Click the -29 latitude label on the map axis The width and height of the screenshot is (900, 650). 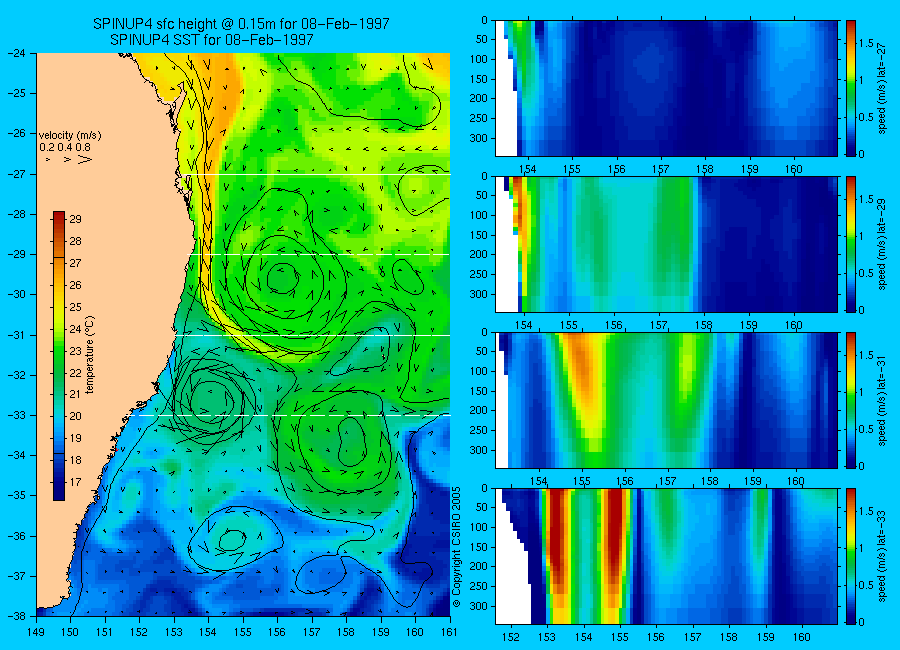[17, 254]
